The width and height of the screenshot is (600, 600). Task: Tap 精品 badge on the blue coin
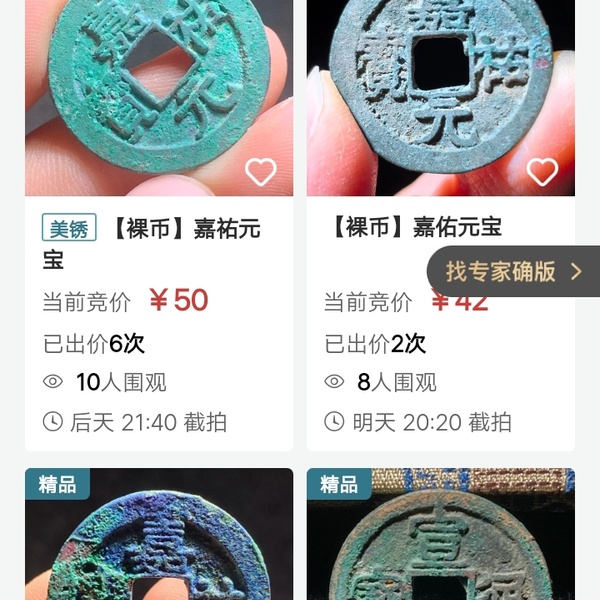[x=57, y=484]
